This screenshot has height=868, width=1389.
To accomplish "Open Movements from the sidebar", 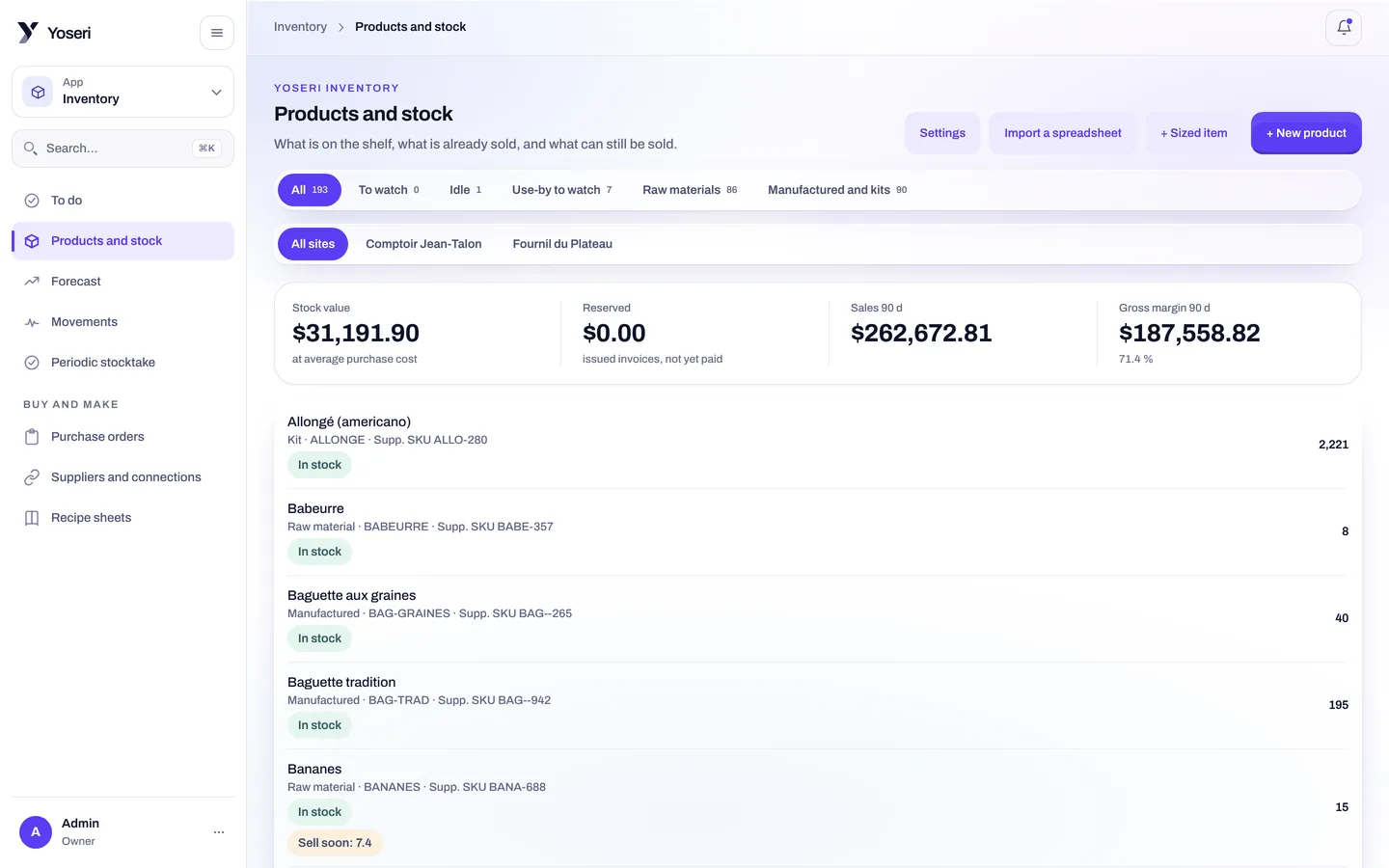I will click(x=123, y=322).
